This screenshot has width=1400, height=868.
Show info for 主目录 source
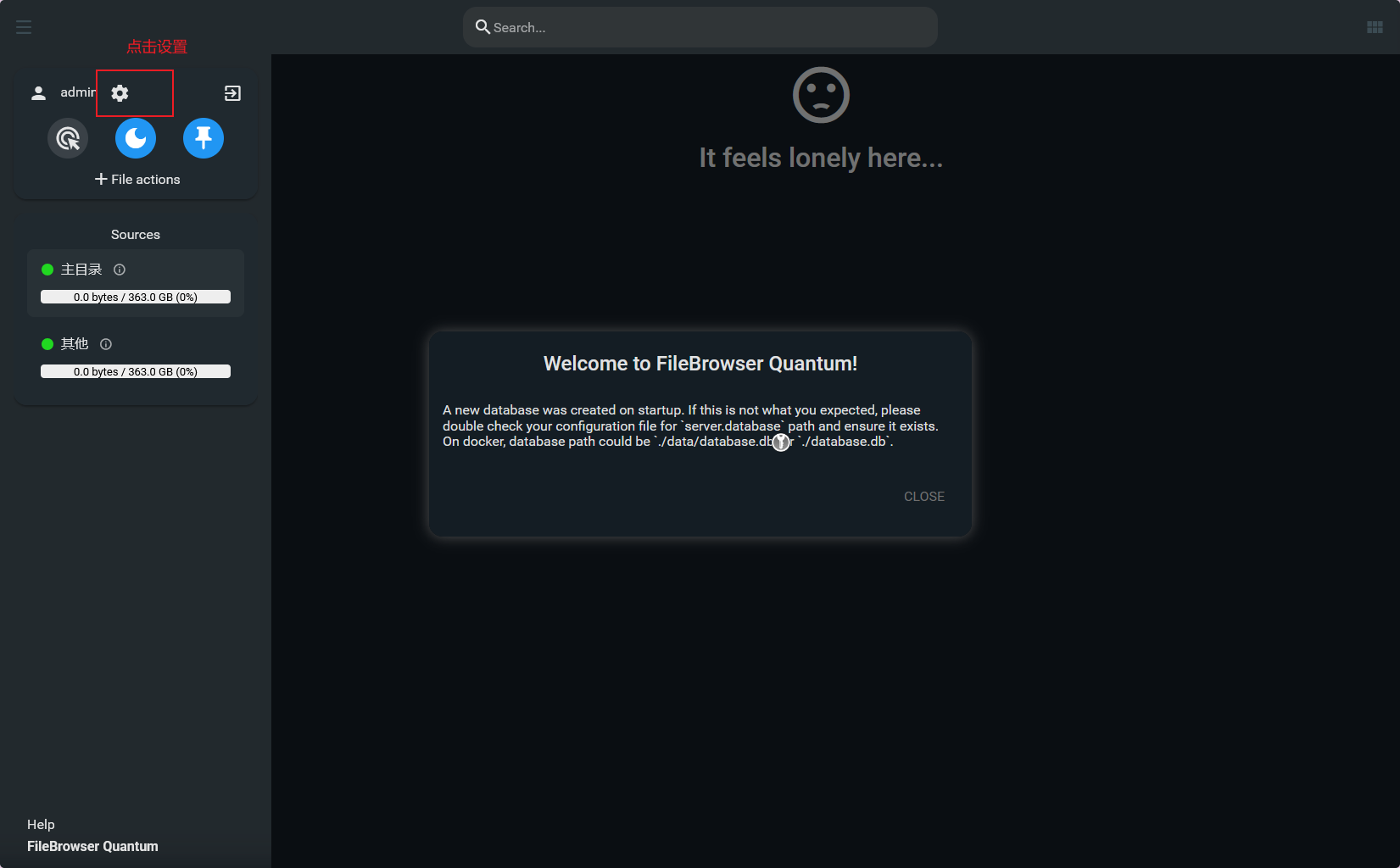pos(120,270)
